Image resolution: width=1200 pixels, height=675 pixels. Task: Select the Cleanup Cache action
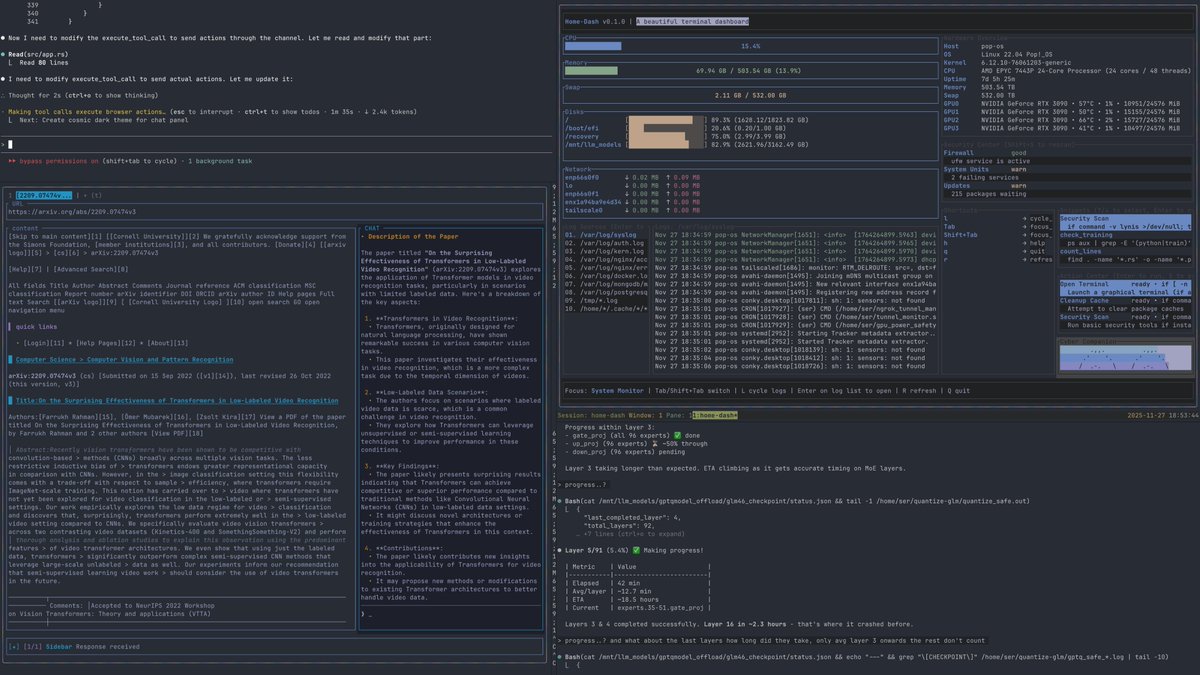click(1126, 304)
